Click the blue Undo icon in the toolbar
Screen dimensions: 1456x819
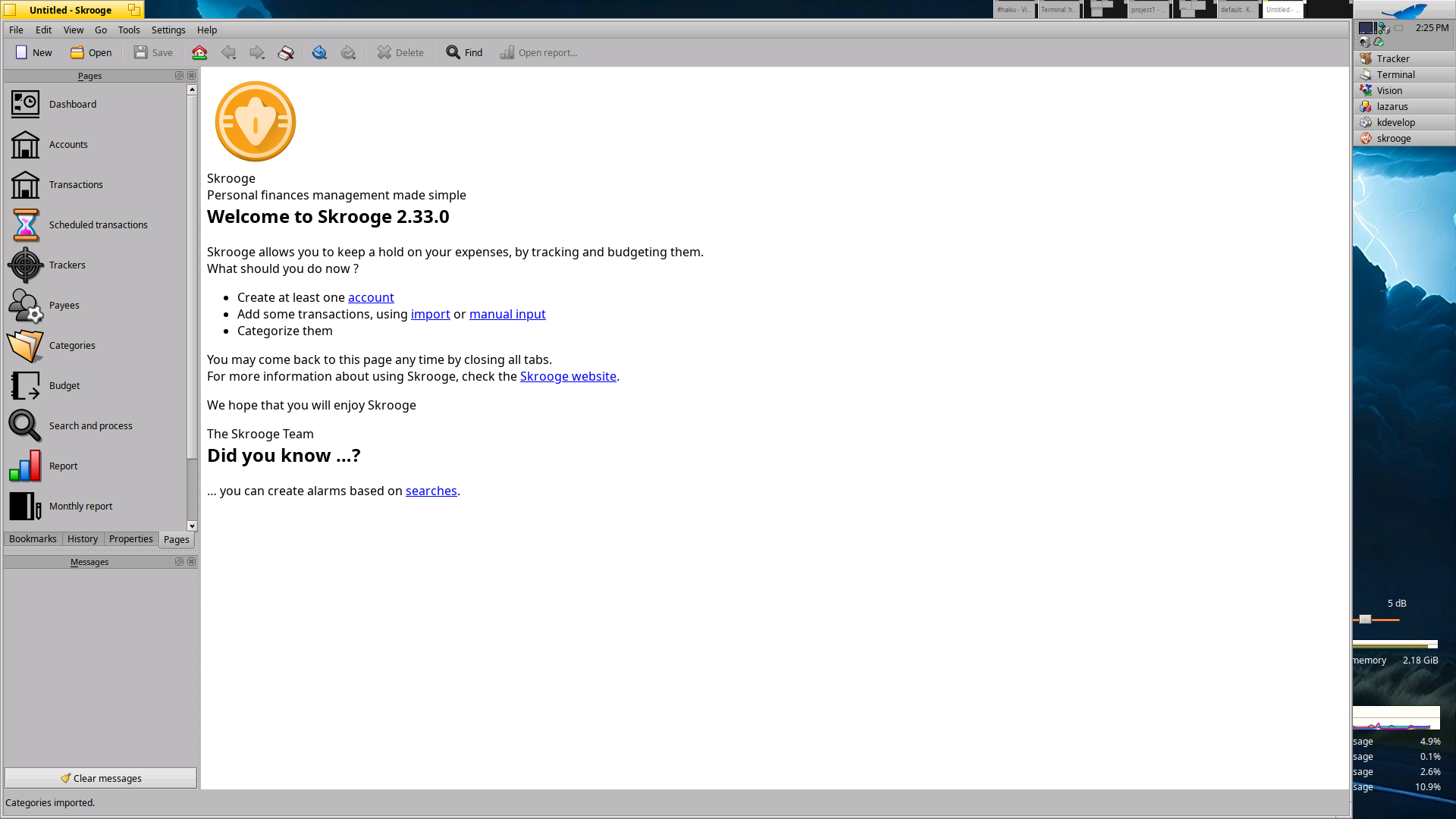pos(319,52)
